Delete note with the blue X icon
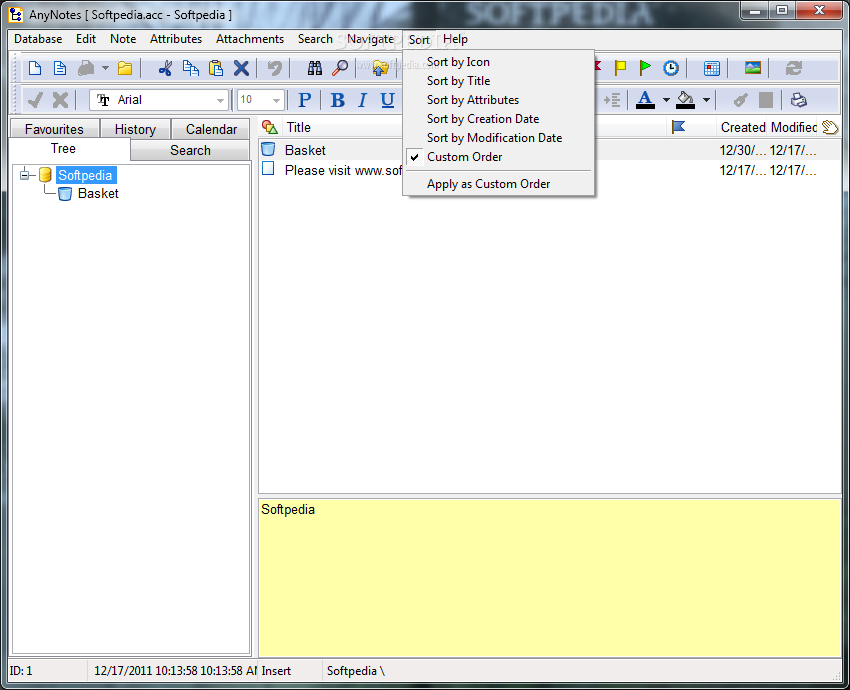 click(241, 68)
